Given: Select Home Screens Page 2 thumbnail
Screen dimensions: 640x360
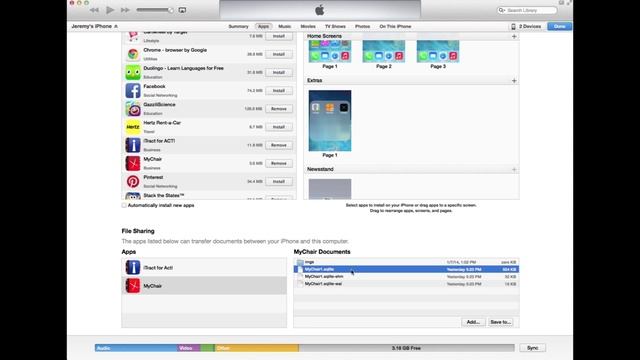Looking at the screenshot, I should point(384,51).
